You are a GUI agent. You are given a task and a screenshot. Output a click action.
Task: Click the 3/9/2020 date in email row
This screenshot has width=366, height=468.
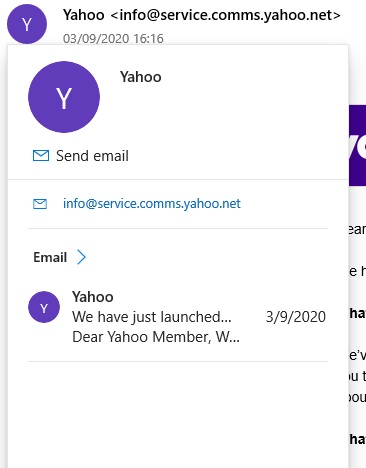tap(296, 317)
